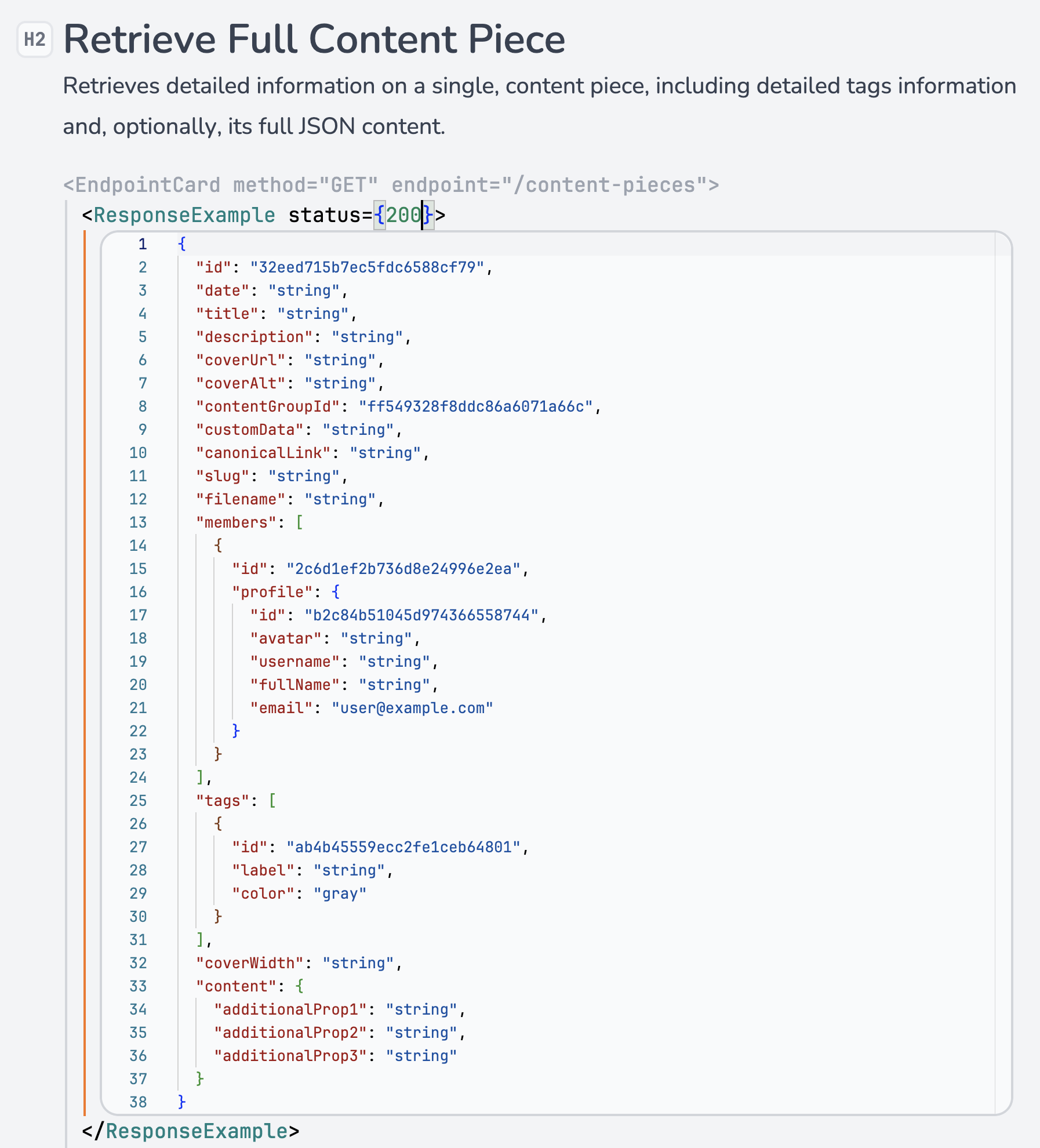Click line number 1 in code gutter
1040x1148 pixels.
(142, 244)
